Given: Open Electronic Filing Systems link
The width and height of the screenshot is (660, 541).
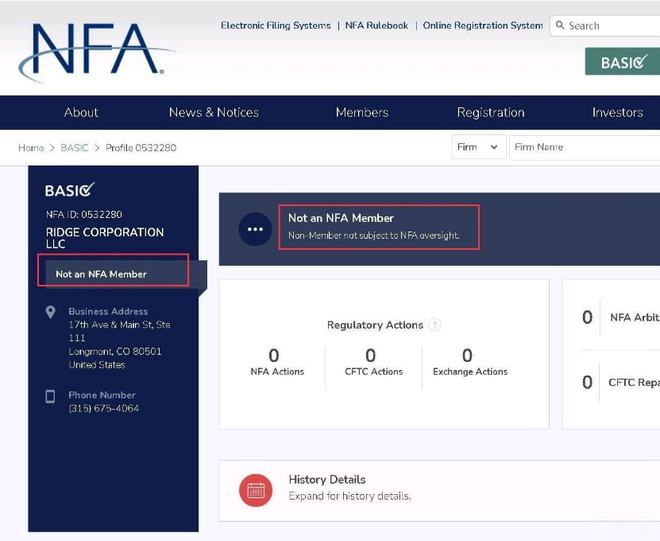Looking at the screenshot, I should click(276, 26).
